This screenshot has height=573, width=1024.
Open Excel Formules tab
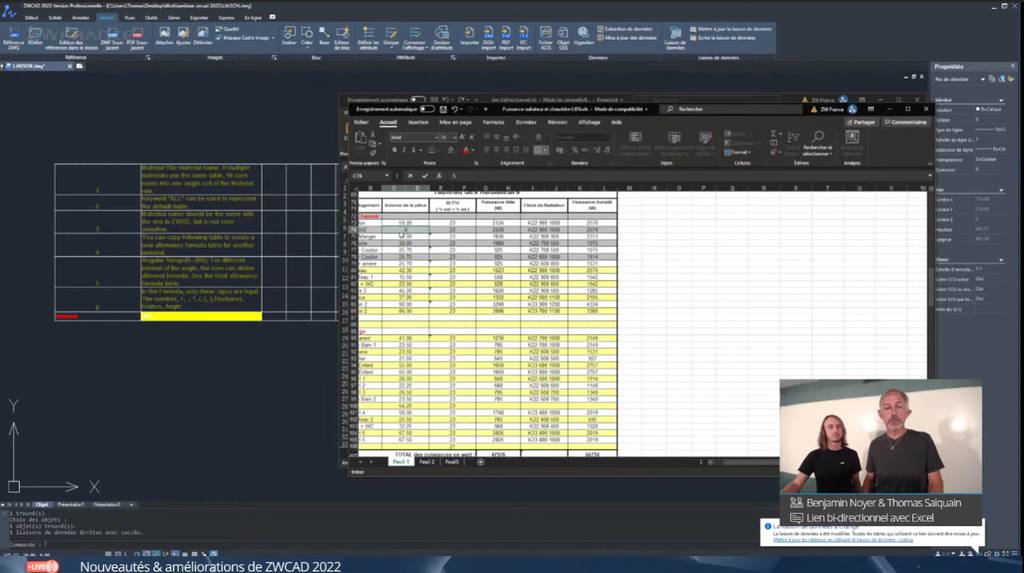[x=493, y=122]
